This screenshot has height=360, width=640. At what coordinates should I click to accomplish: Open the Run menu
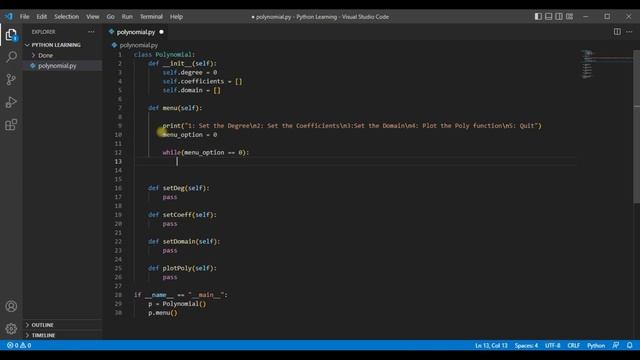(x=127, y=17)
